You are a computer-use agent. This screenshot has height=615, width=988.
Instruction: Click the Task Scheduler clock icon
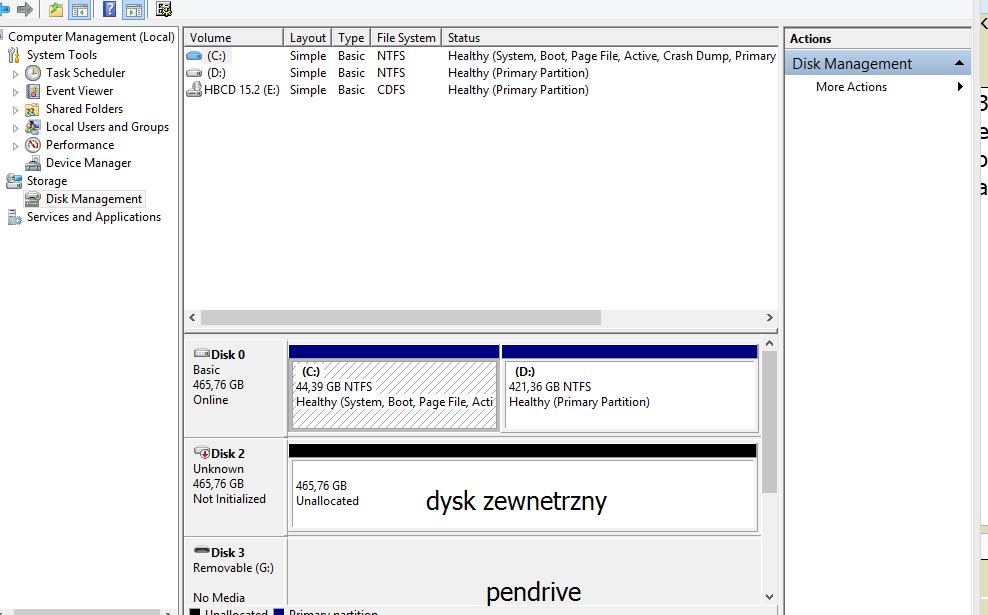point(33,73)
